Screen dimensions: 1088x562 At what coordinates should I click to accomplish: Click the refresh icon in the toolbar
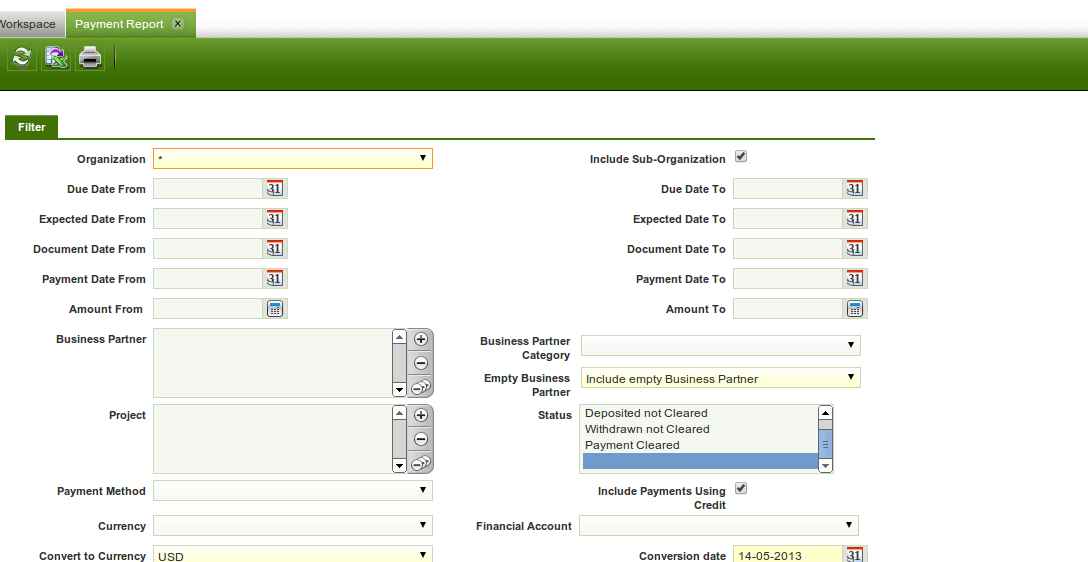pyautogui.click(x=21, y=58)
